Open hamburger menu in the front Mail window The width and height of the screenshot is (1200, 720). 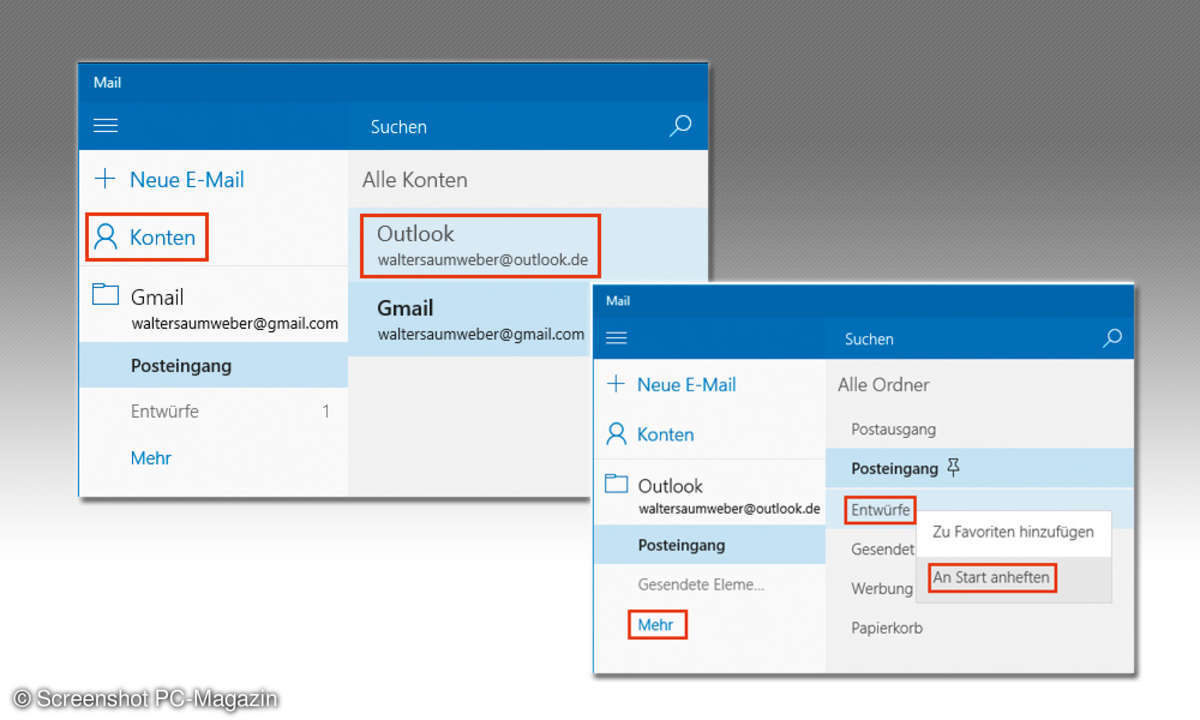617,338
